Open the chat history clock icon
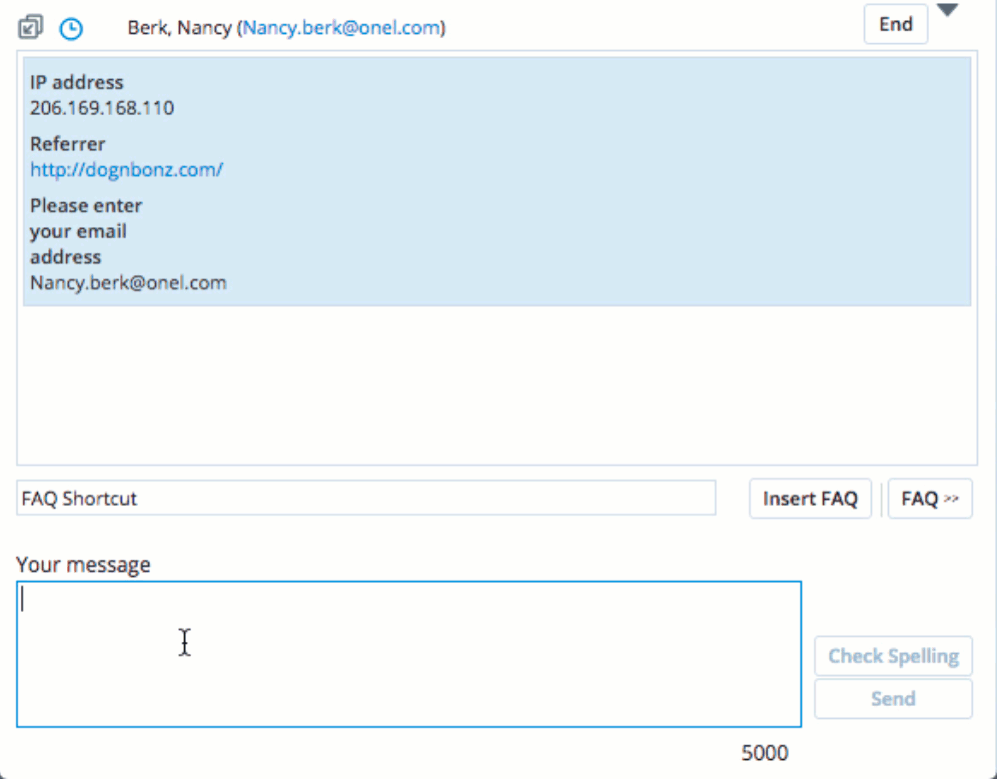 click(71, 29)
